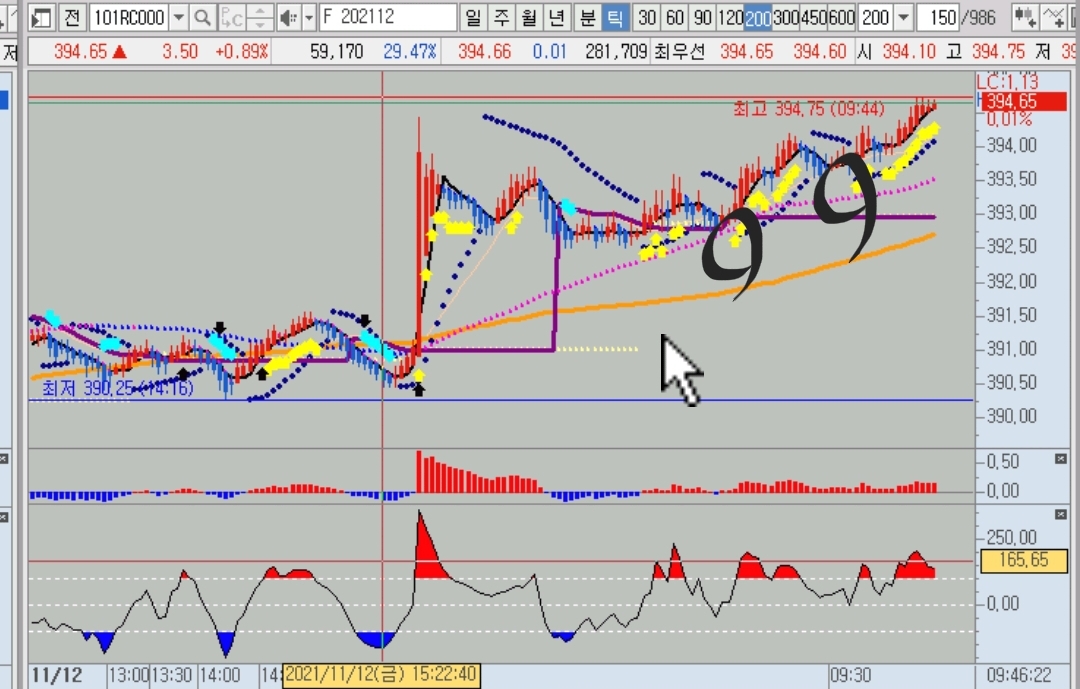Select the tick (틱) chart mode
Image resolution: width=1080 pixels, height=689 pixels.
[x=615, y=17]
